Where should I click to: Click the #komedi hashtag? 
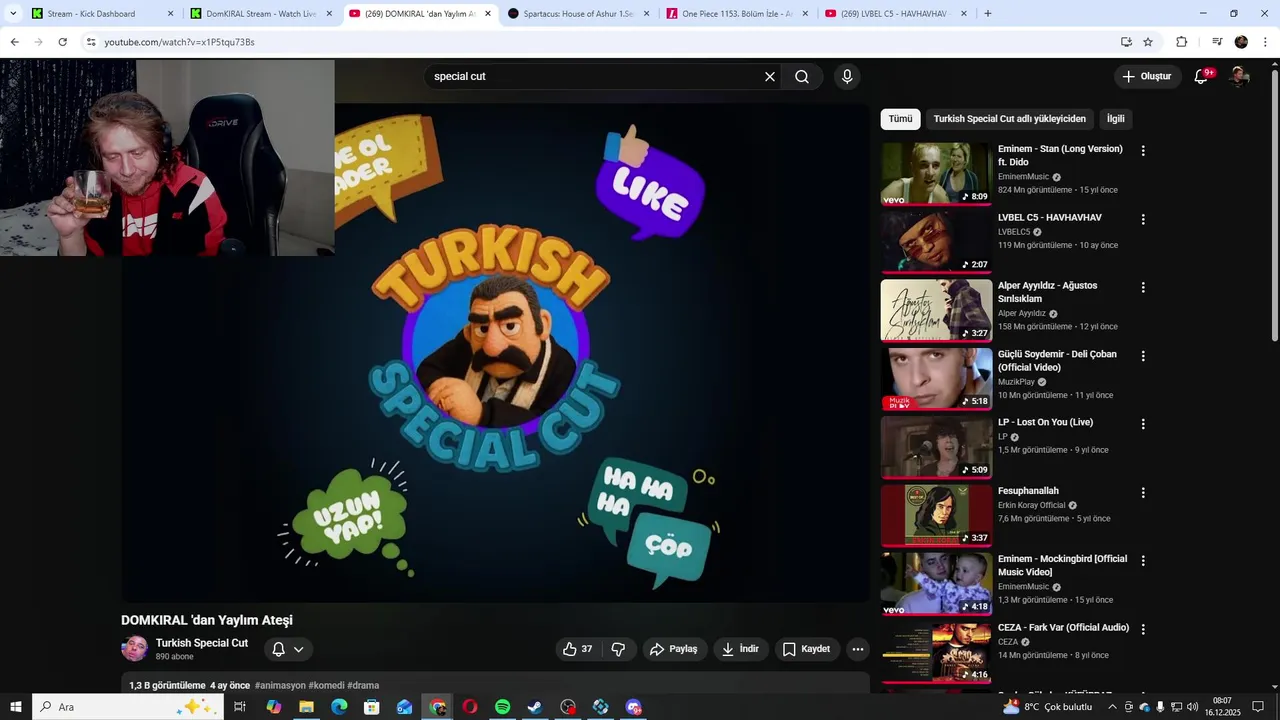click(x=326, y=686)
